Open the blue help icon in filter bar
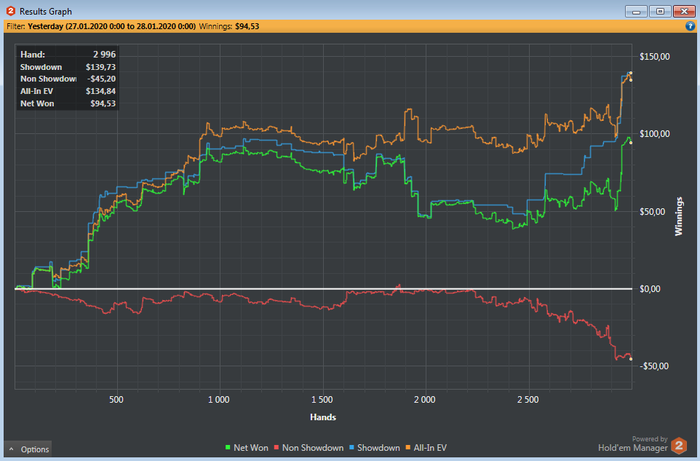Screen dimensions: 700x461 pyautogui.click(x=690, y=26)
